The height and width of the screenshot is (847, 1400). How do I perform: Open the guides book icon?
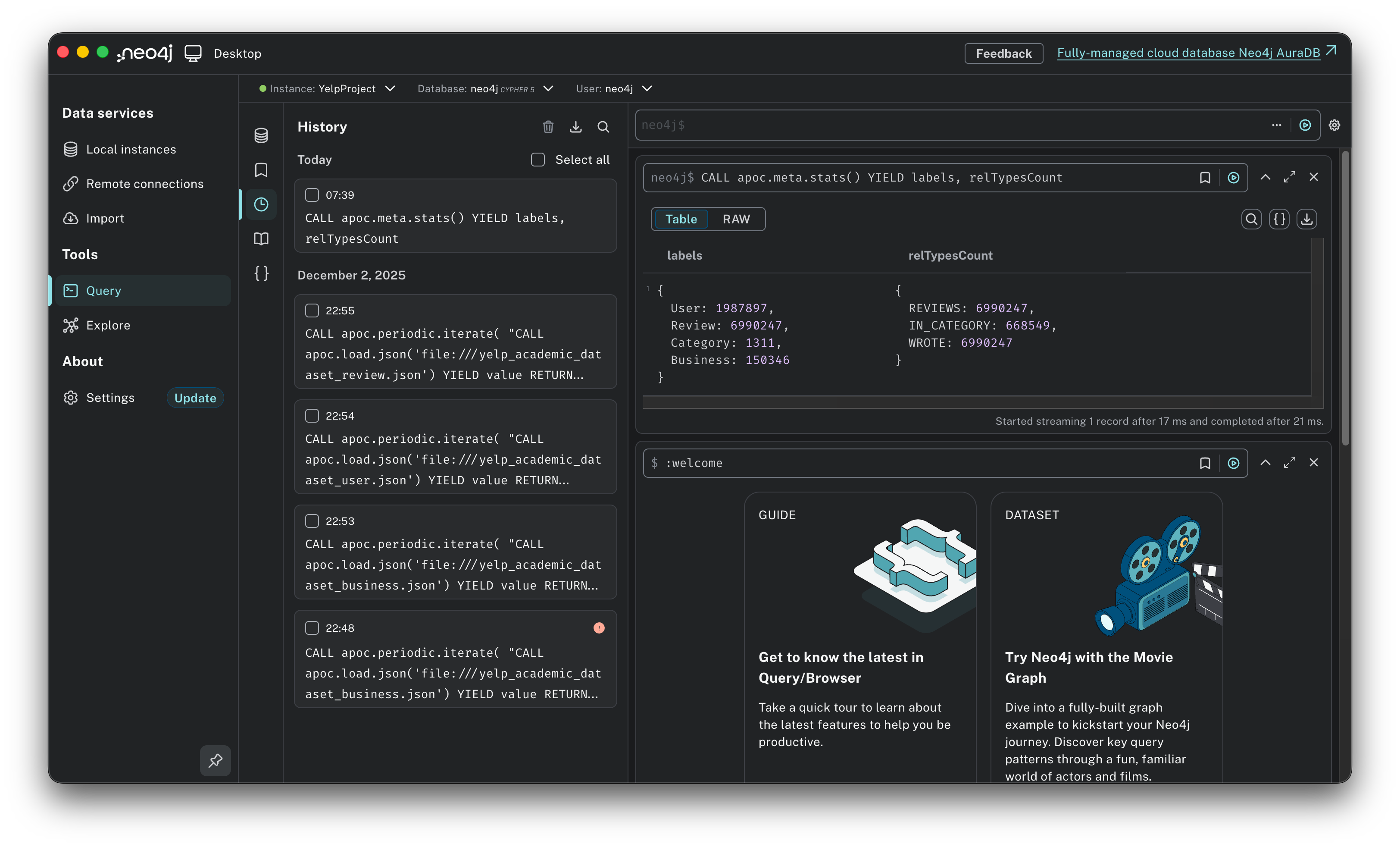coord(261,239)
